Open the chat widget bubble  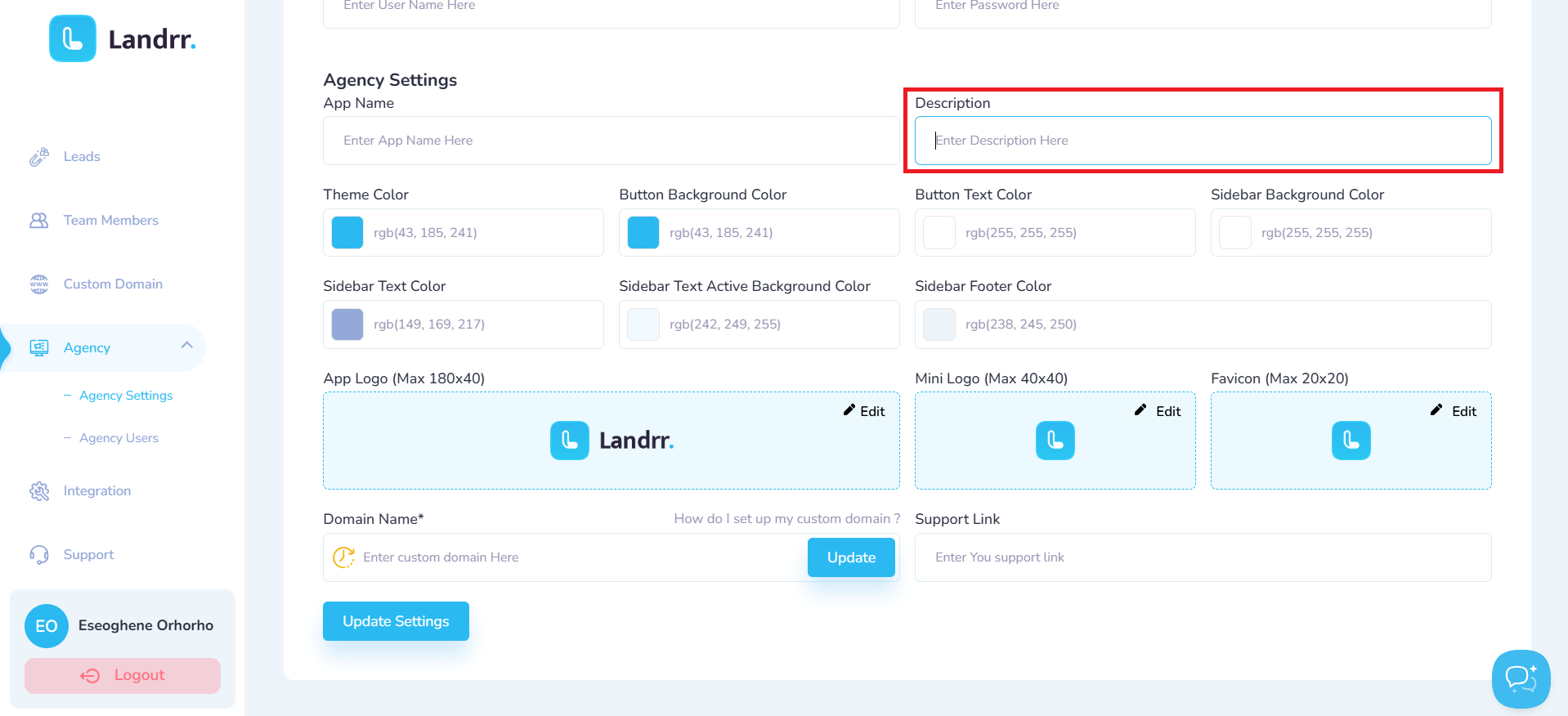tap(1521, 678)
